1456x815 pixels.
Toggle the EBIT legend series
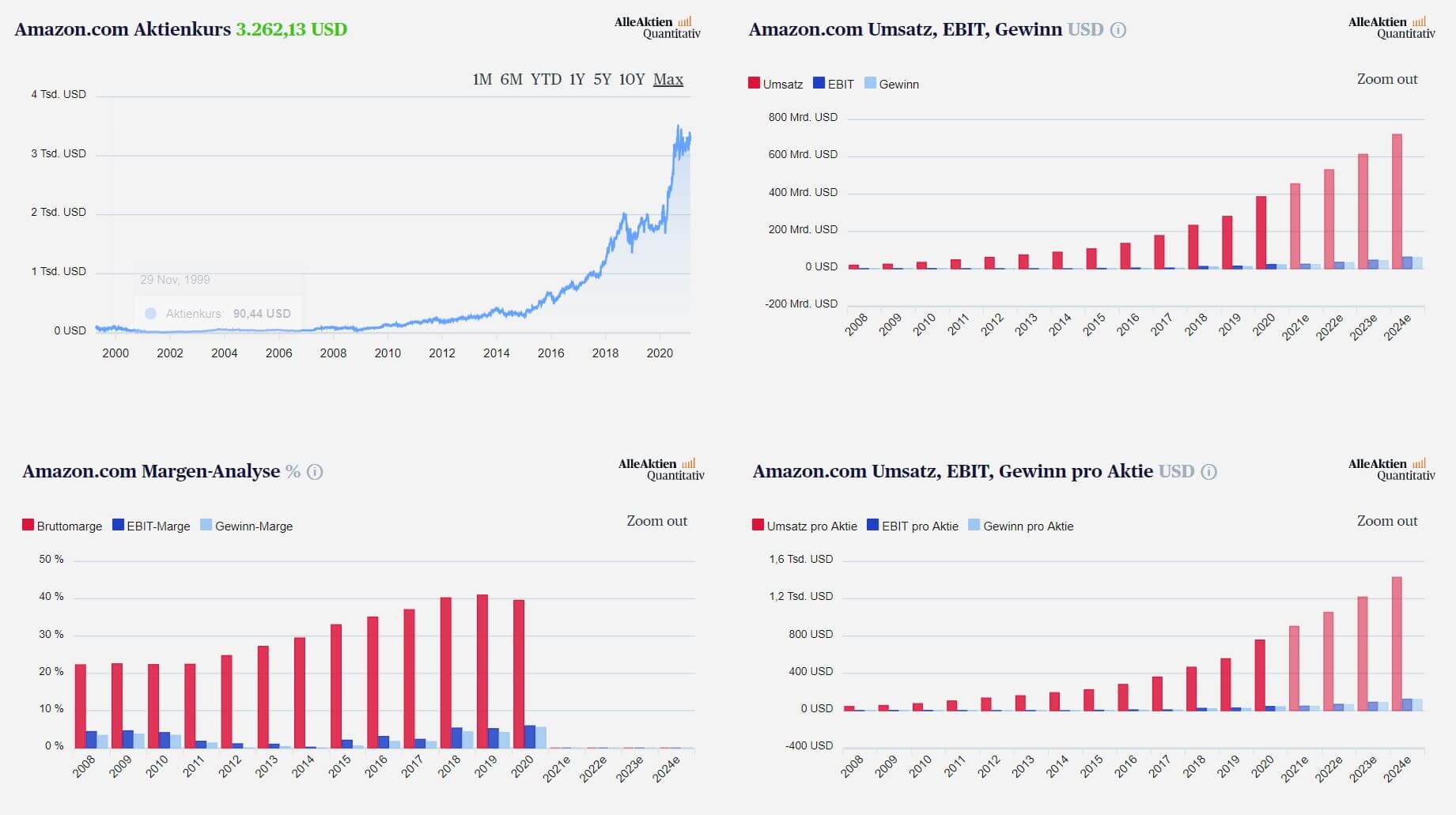click(834, 84)
